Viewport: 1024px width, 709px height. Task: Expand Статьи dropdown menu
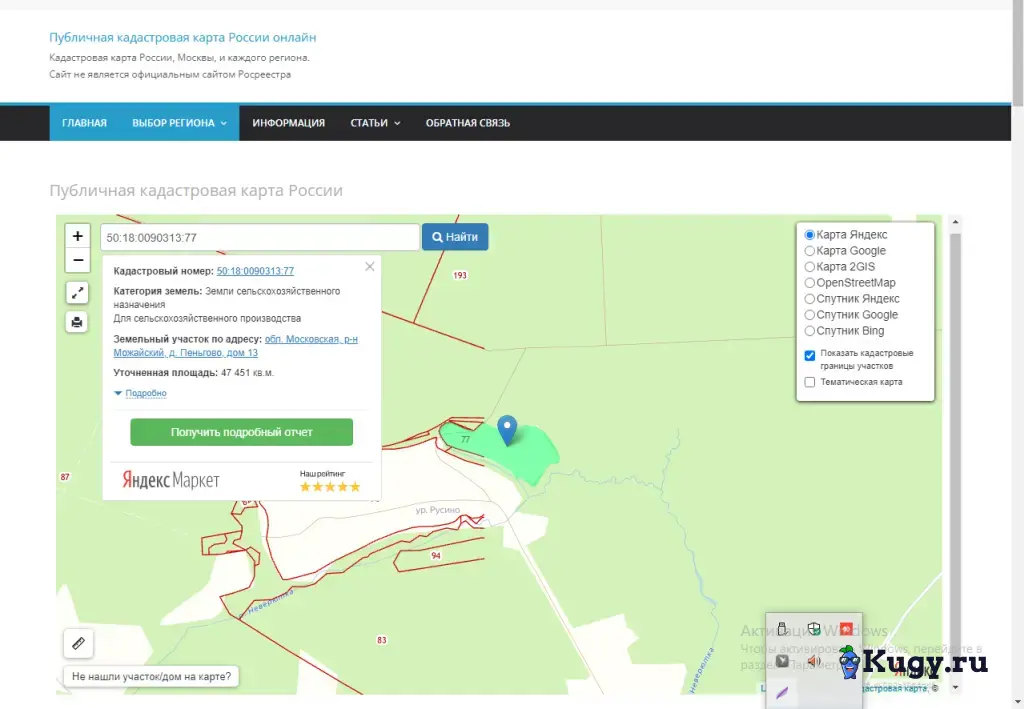pos(375,123)
